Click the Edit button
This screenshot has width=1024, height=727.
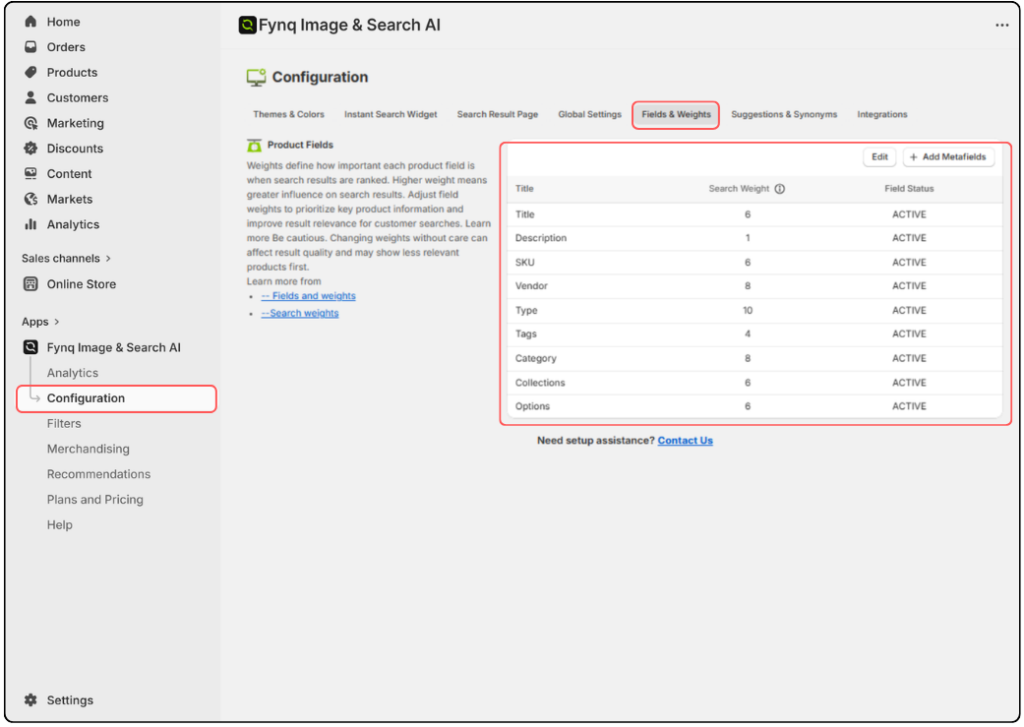[880, 157]
